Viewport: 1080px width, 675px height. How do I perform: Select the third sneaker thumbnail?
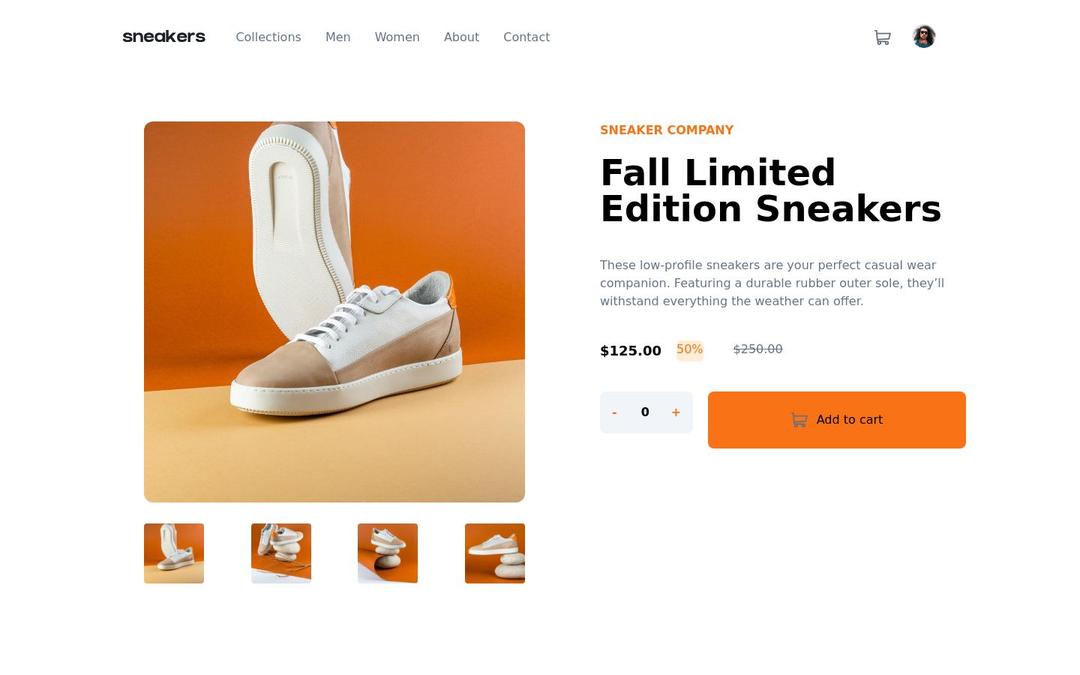point(387,552)
